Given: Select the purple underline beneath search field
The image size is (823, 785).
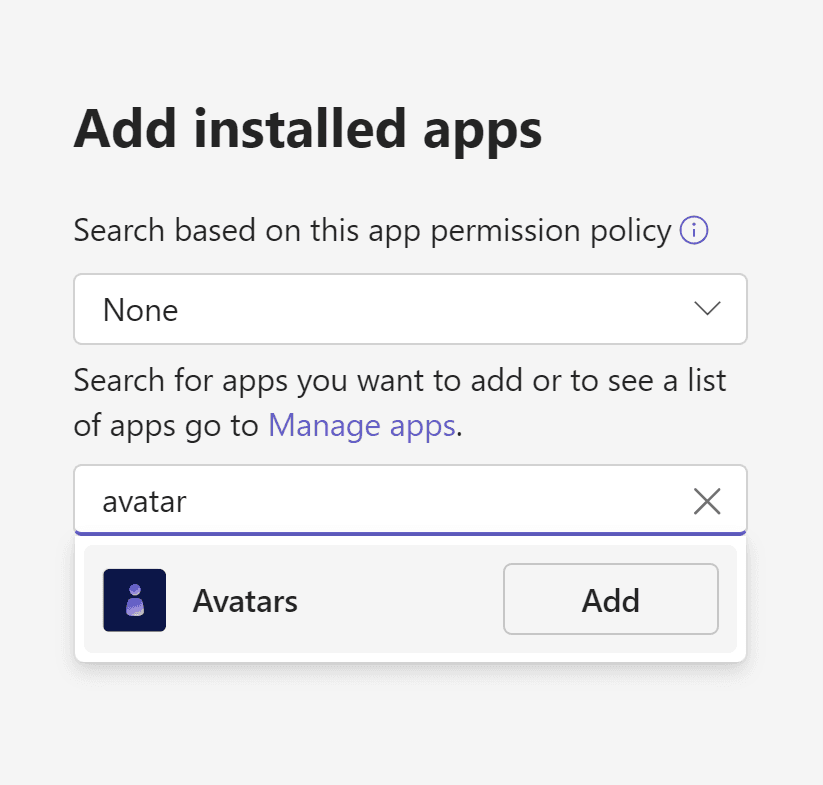Looking at the screenshot, I should [x=410, y=534].
